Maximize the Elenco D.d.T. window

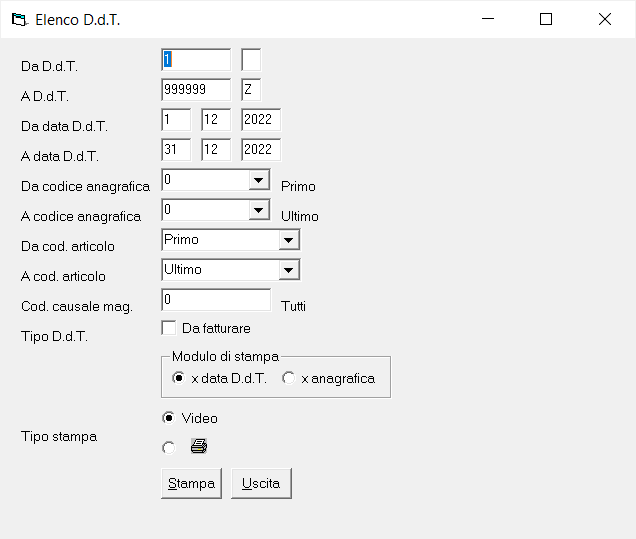pos(546,19)
